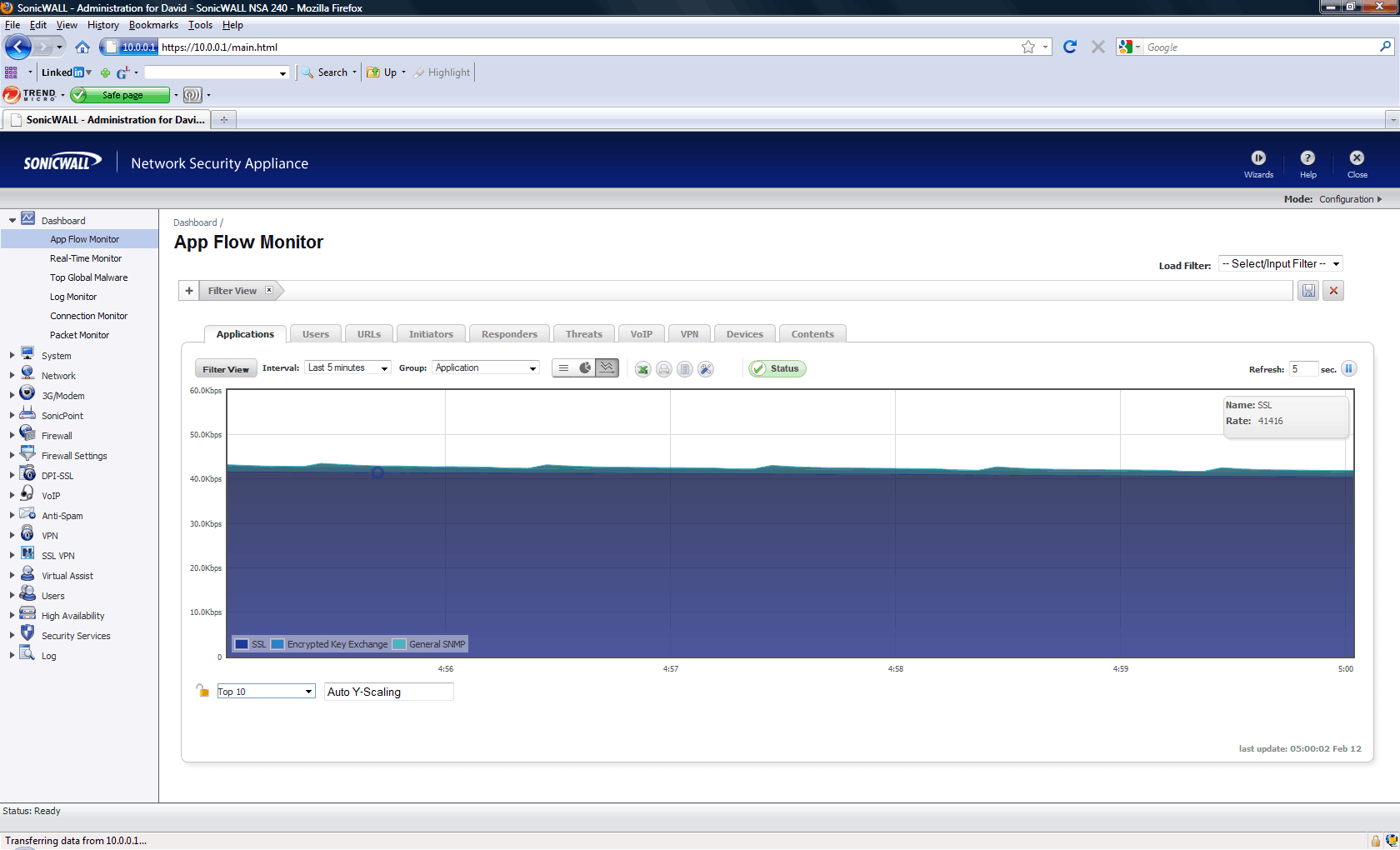Screen dimensions: 1400x850
Task: Switch to the Users tab
Action: (x=315, y=334)
